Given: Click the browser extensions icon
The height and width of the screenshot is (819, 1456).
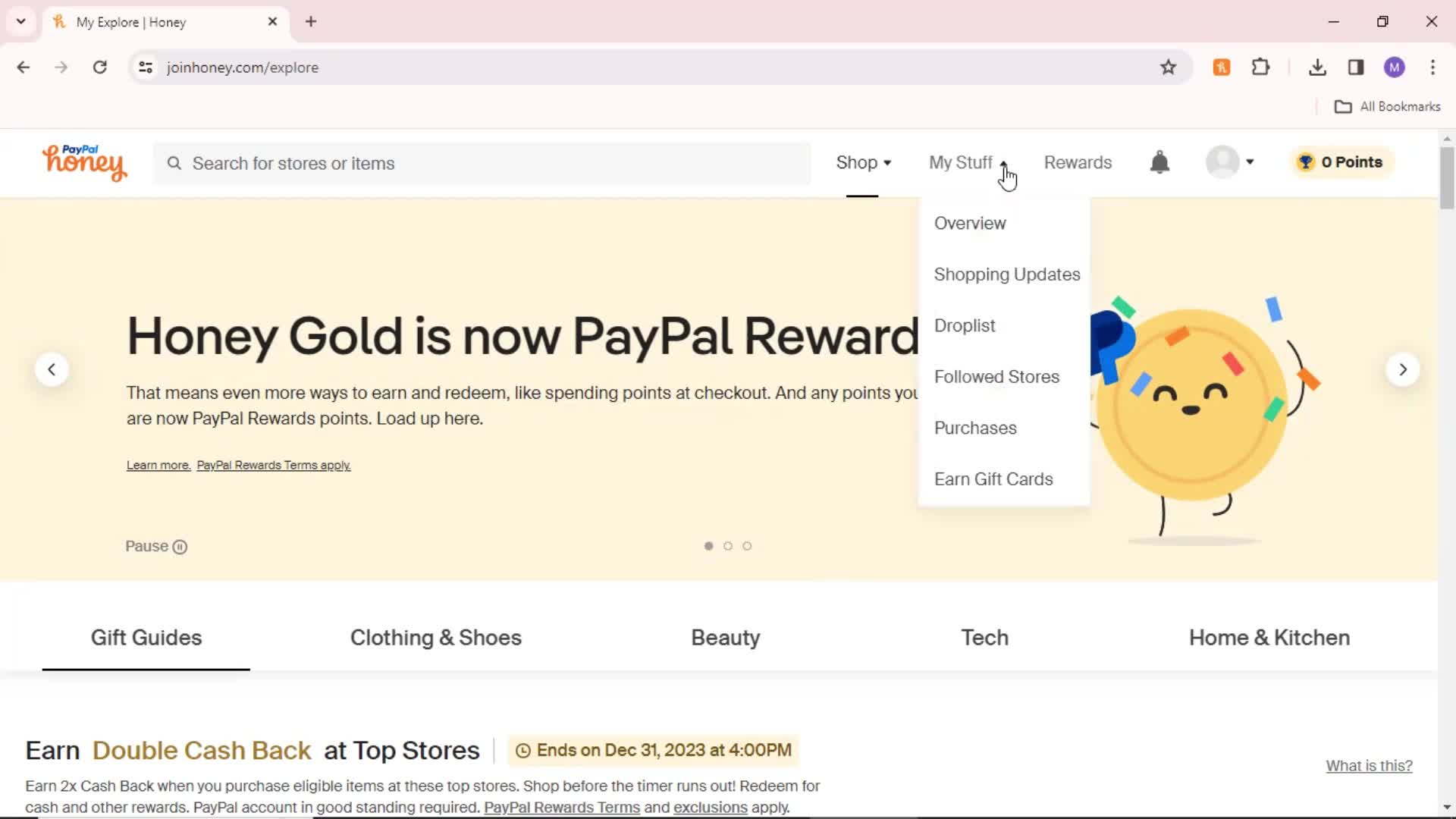Looking at the screenshot, I should click(1262, 67).
